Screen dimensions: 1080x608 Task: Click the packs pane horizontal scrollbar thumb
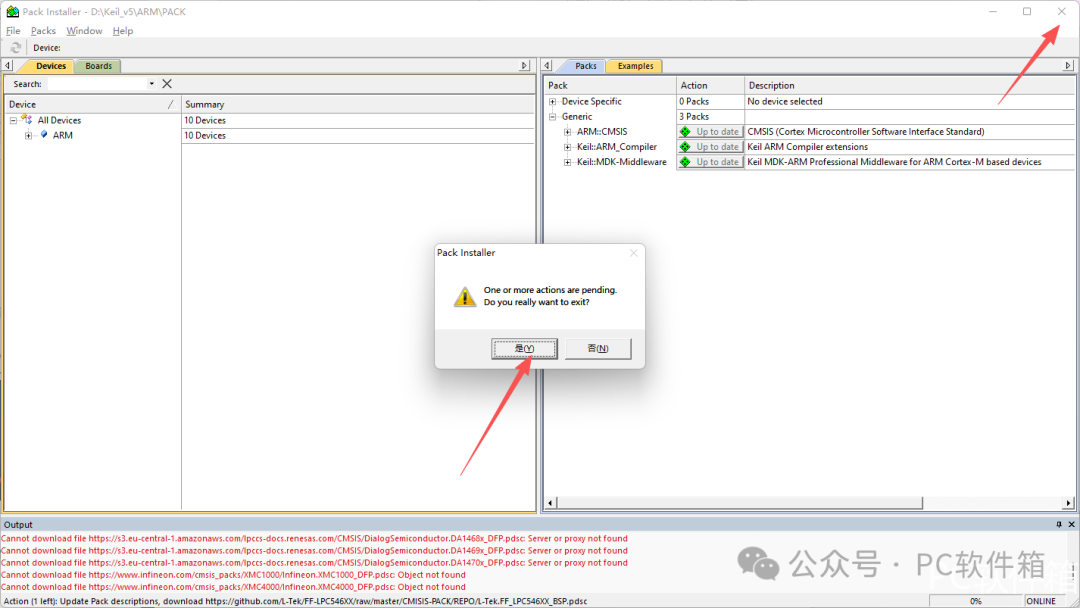point(739,503)
